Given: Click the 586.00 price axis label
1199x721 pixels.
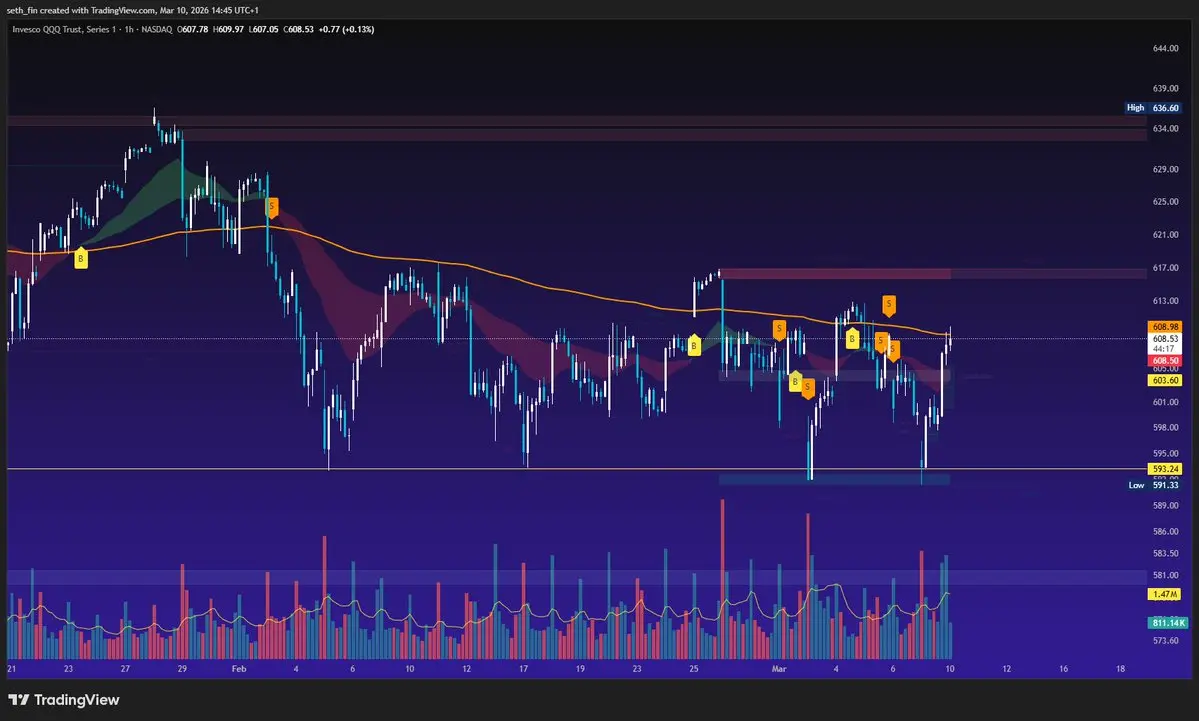Looking at the screenshot, I should [1165, 531].
